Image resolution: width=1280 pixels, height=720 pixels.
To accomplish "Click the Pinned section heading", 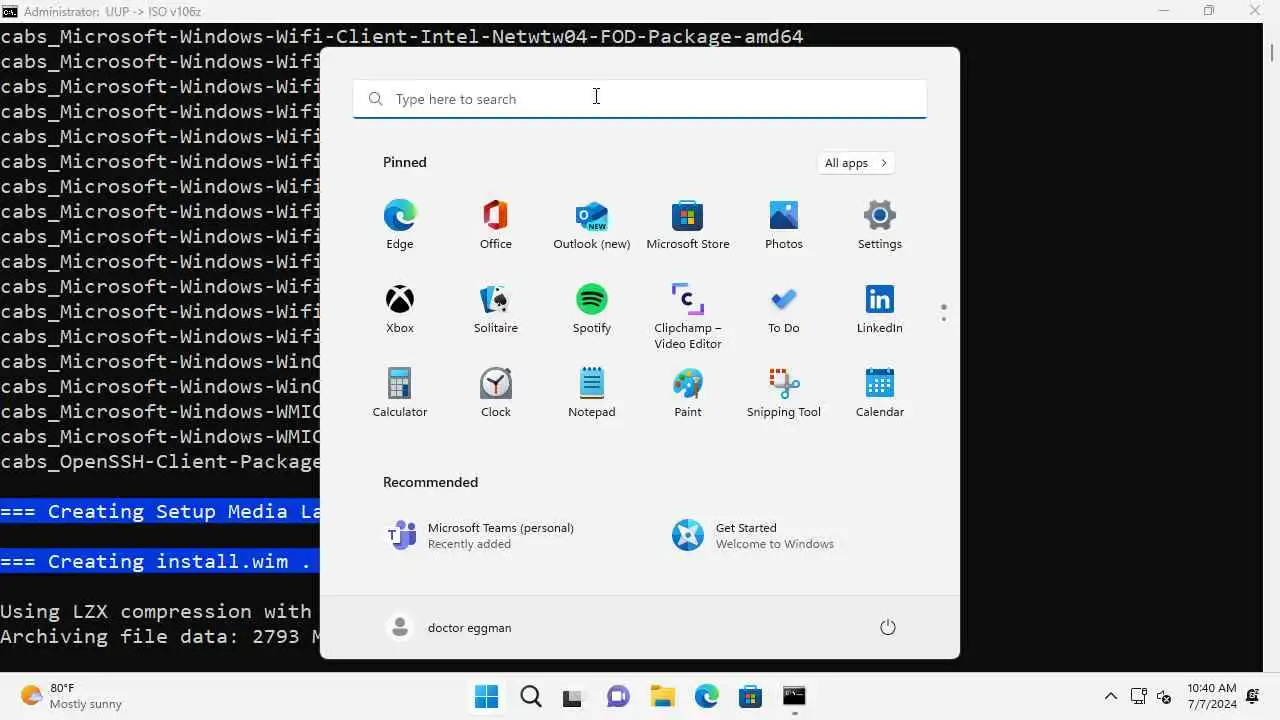I will [x=404, y=162].
